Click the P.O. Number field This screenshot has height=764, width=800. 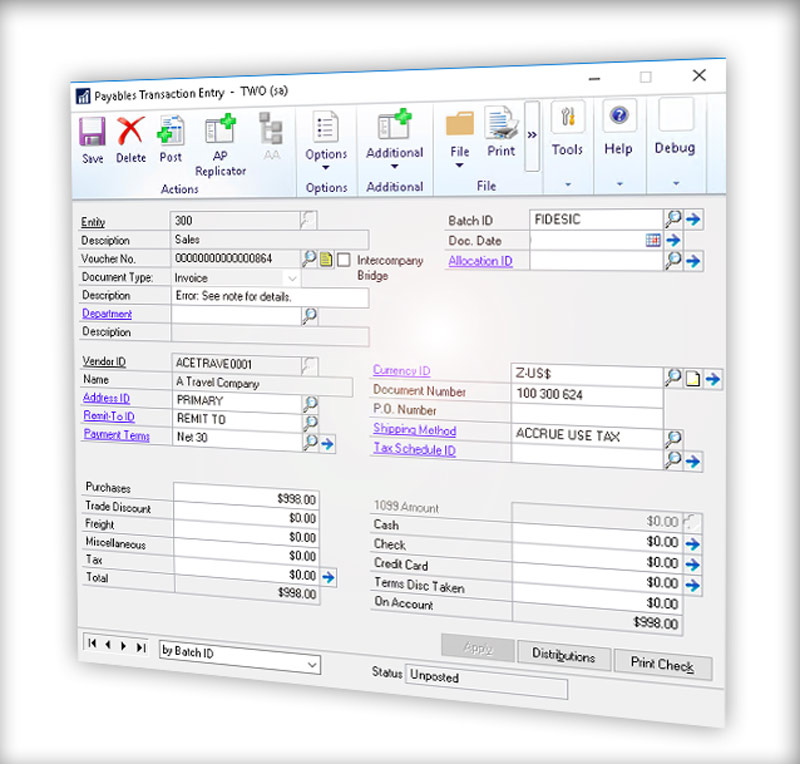pyautogui.click(x=587, y=415)
